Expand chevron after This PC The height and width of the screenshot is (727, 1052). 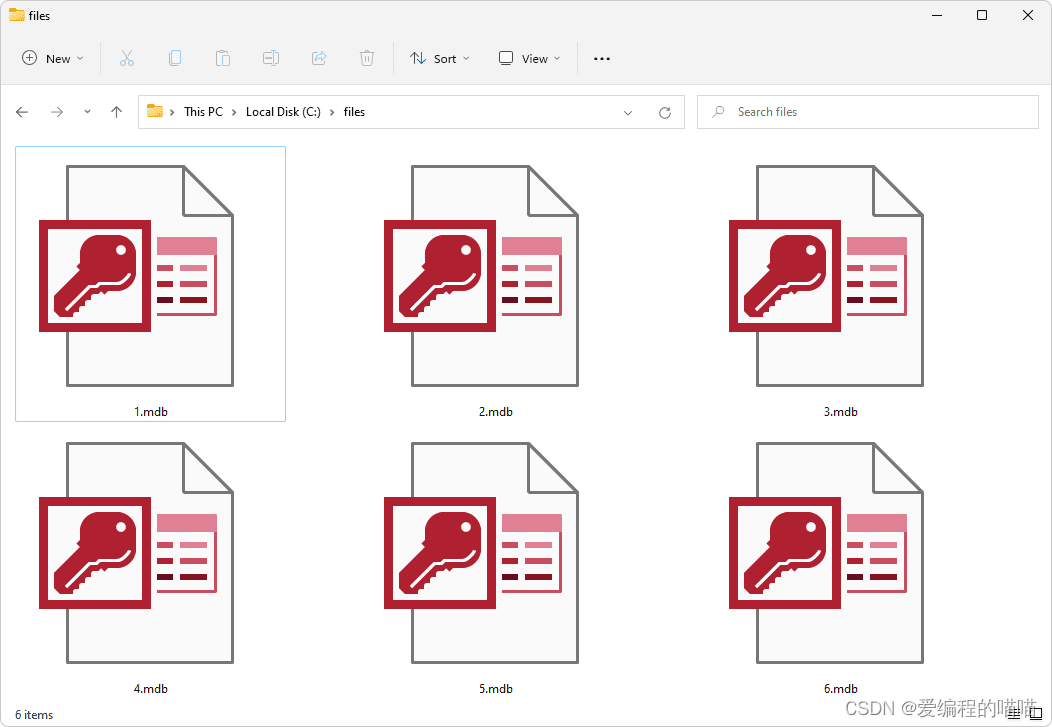(234, 112)
